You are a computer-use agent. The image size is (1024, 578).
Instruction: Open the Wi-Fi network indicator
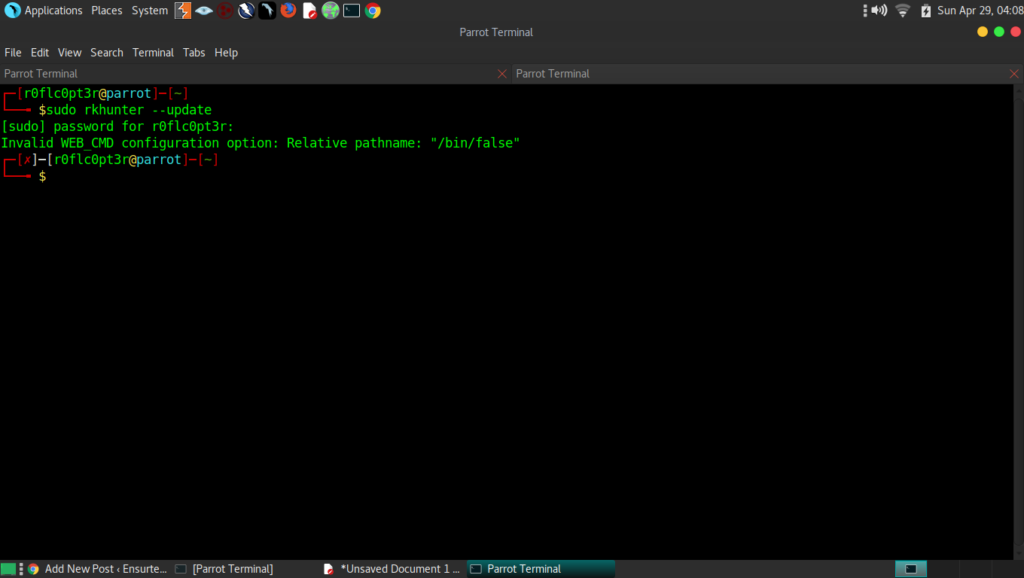903,11
